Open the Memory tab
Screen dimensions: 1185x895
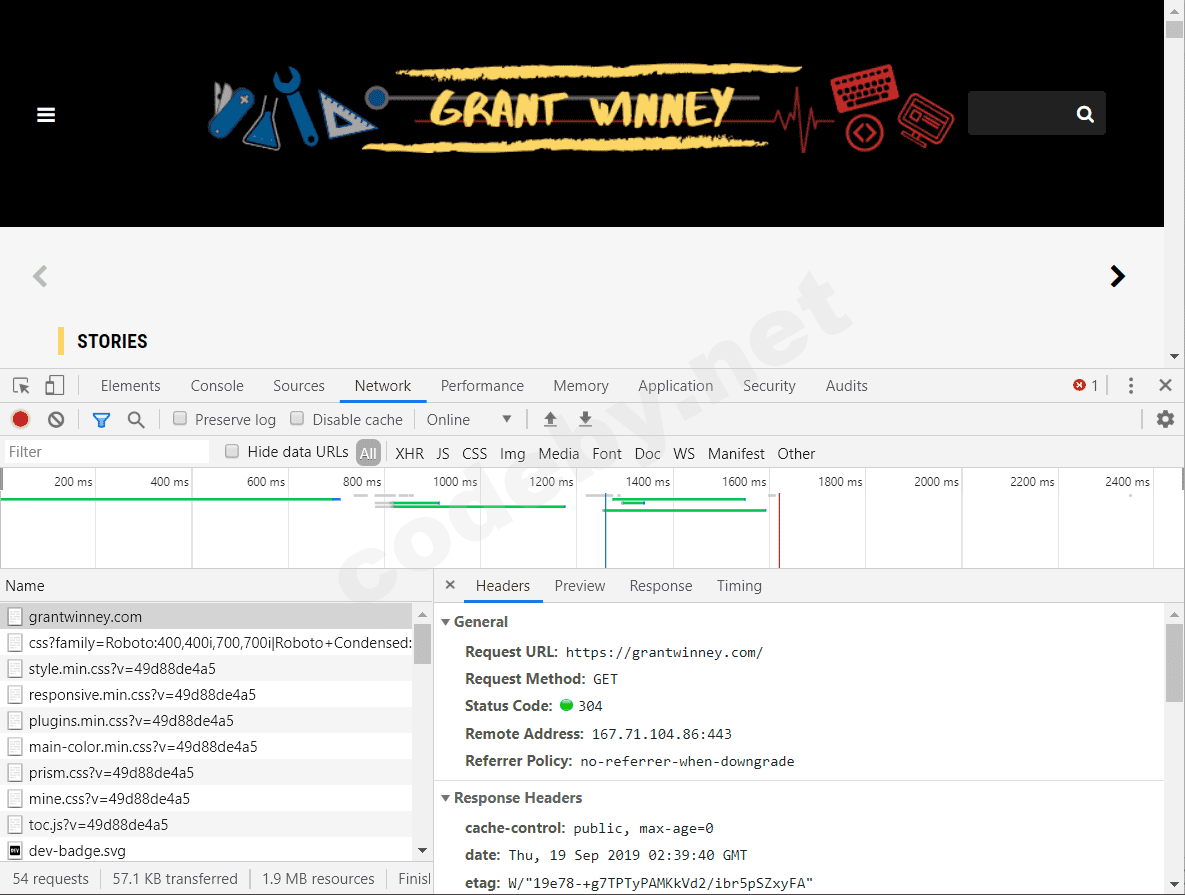(x=580, y=386)
